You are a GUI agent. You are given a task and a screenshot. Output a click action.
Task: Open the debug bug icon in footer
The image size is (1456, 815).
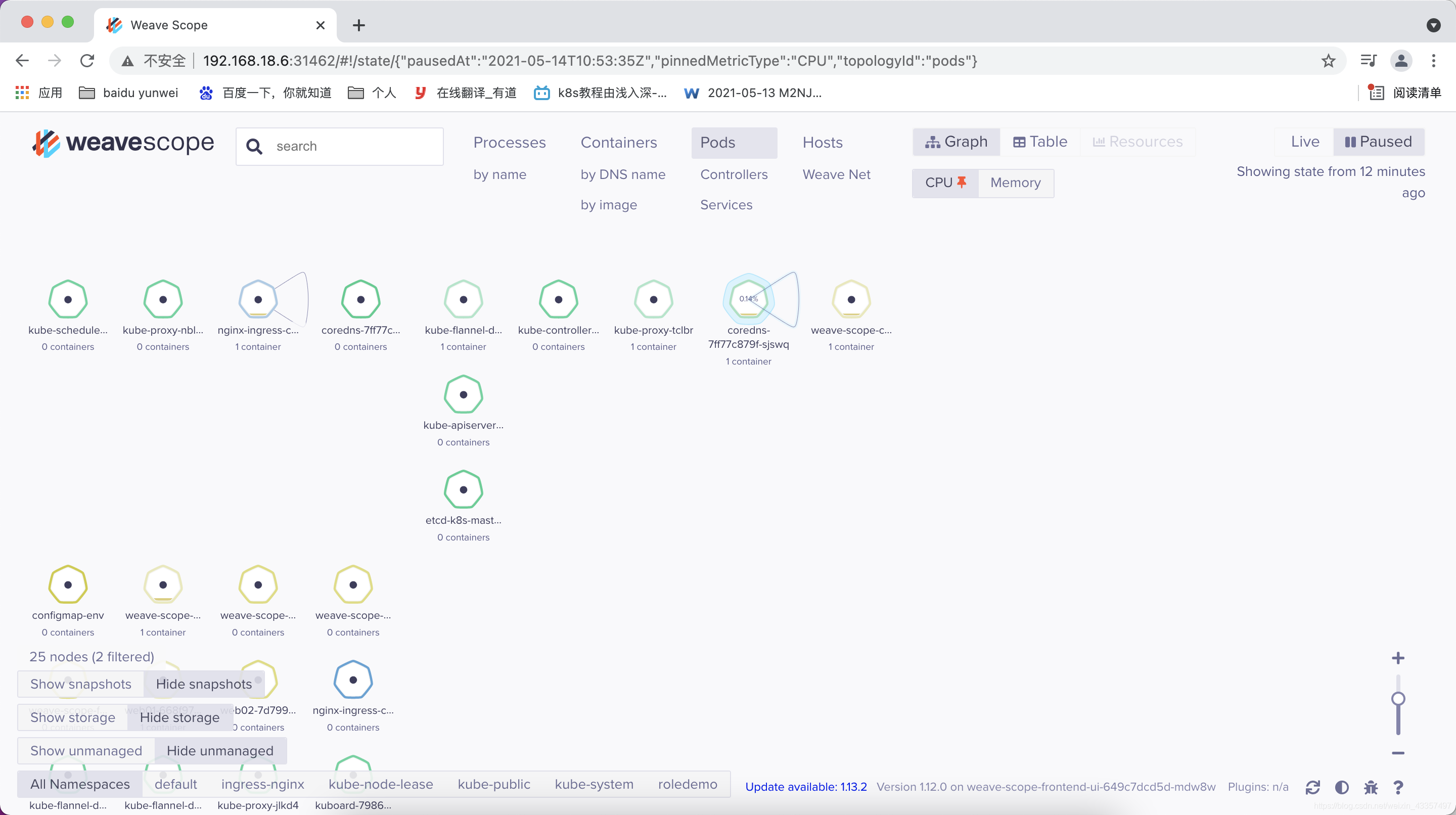(1371, 787)
